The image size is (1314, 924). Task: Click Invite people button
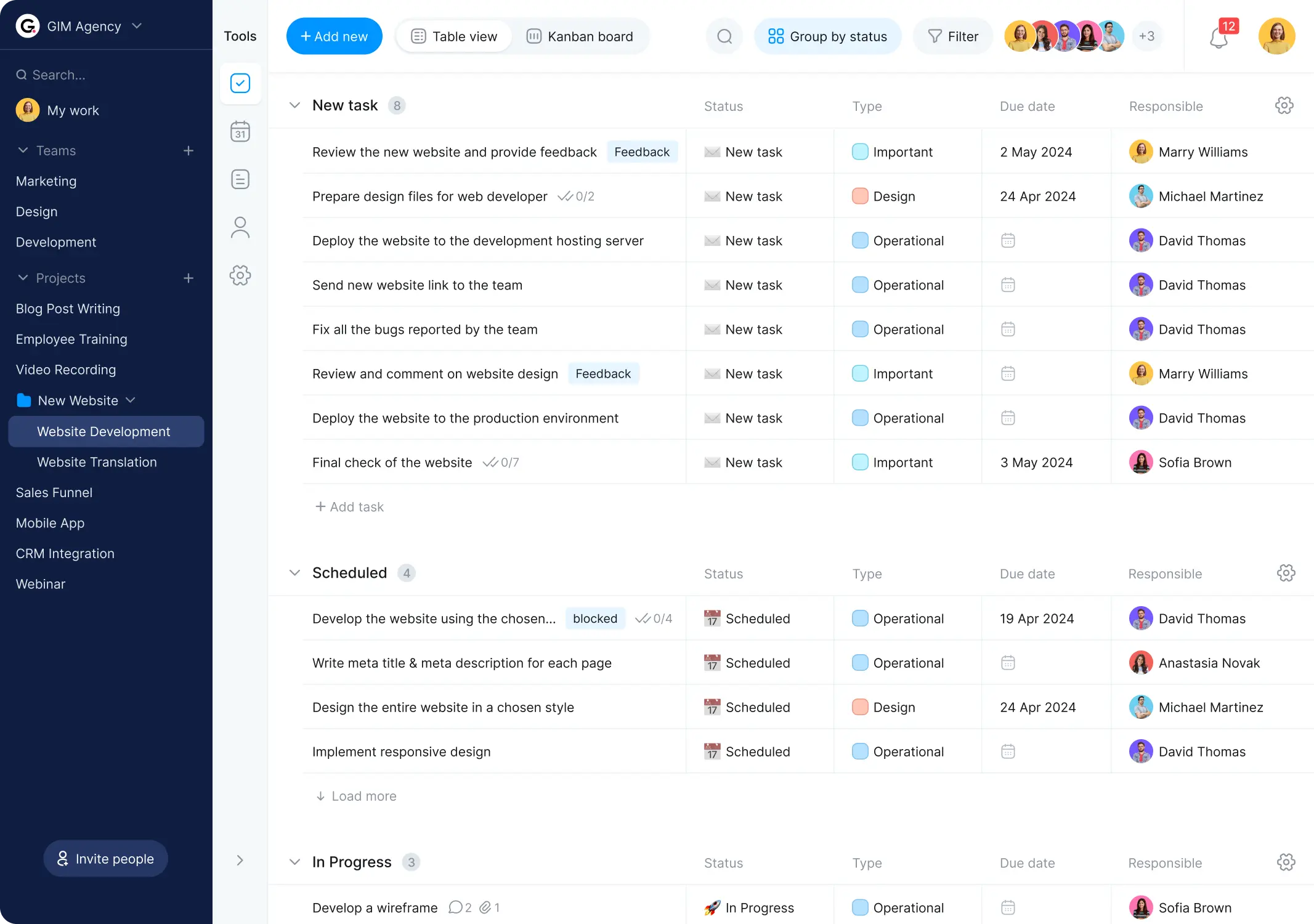104,858
